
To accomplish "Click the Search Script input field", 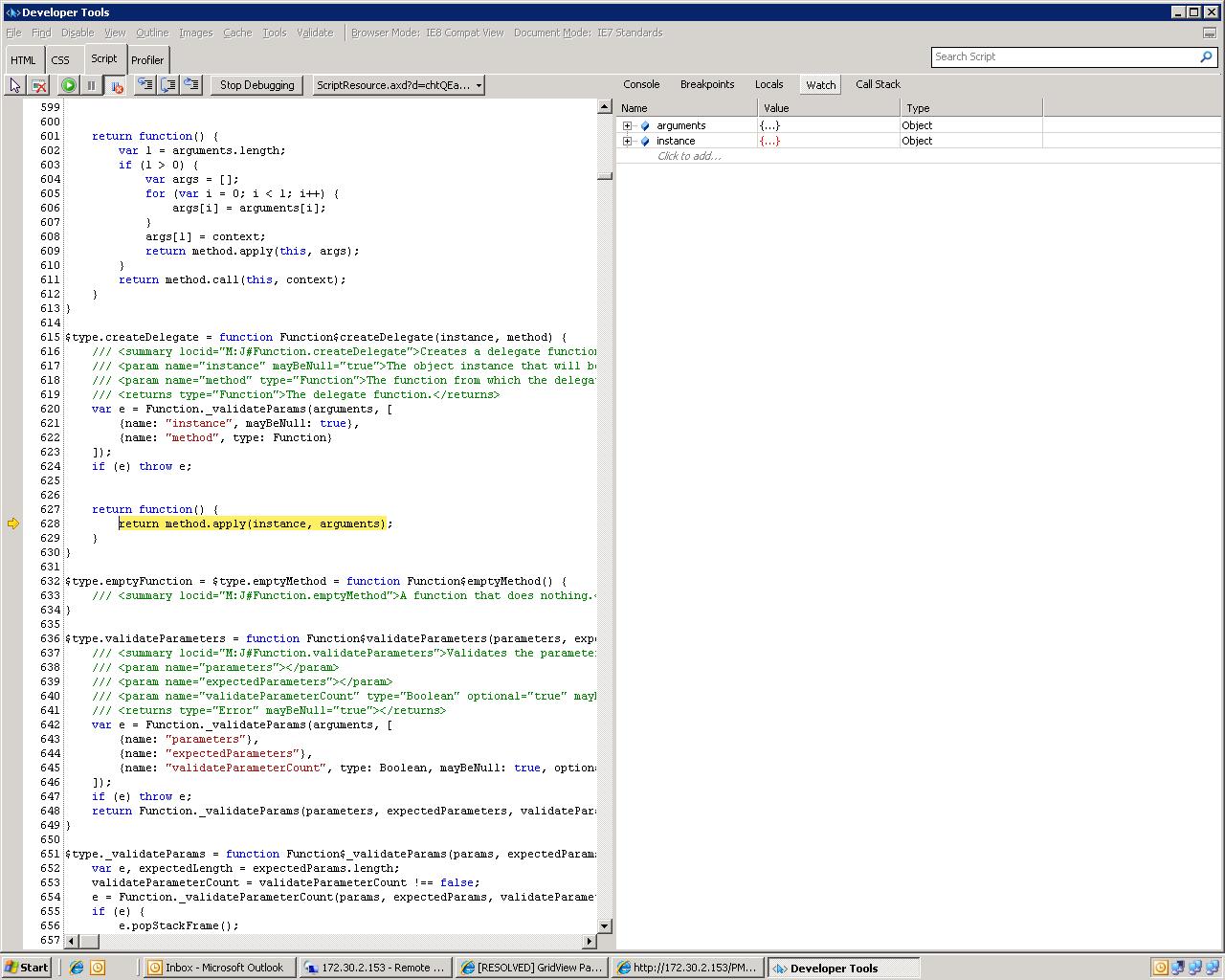I will (x=1062, y=56).
